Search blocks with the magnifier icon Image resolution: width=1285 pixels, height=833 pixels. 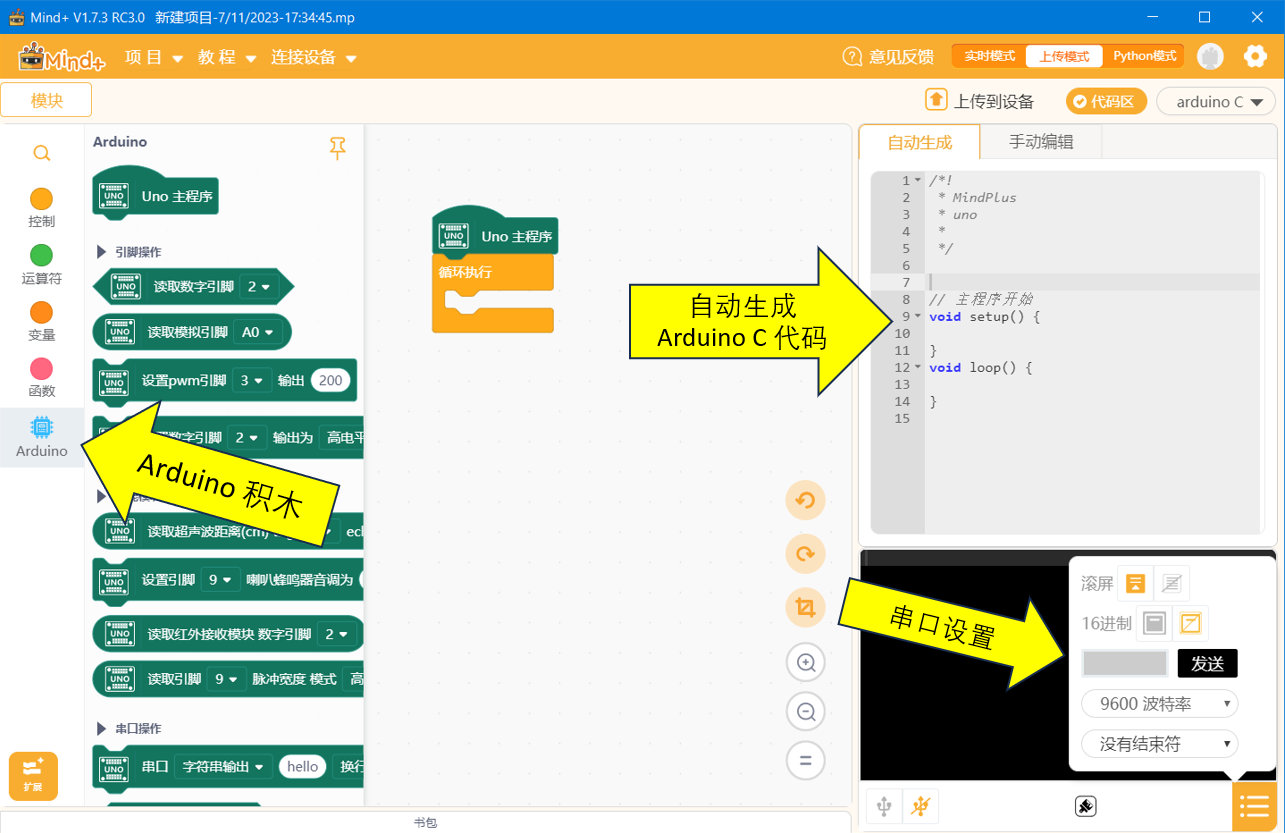point(41,153)
